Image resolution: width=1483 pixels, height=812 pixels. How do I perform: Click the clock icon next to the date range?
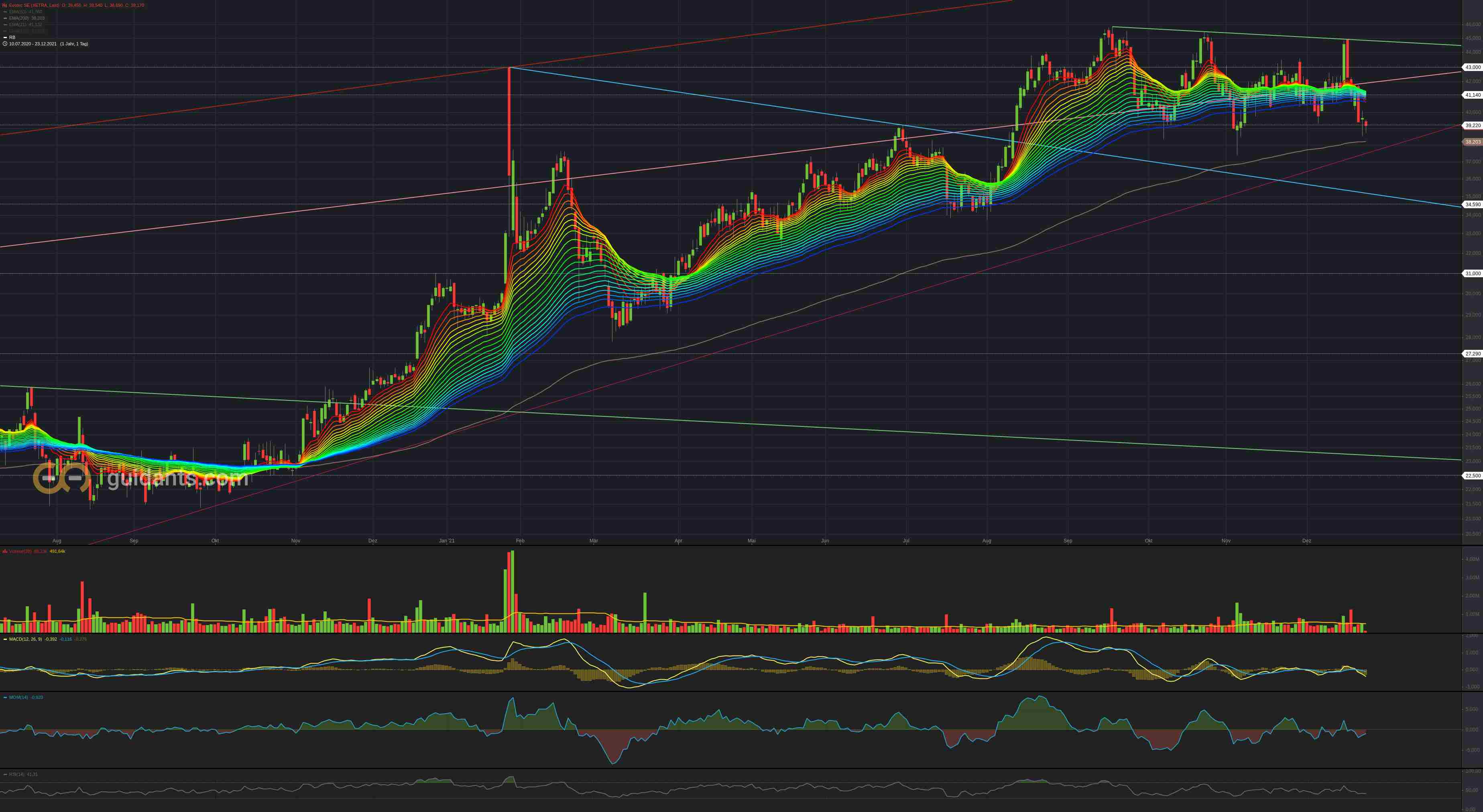tap(5, 44)
